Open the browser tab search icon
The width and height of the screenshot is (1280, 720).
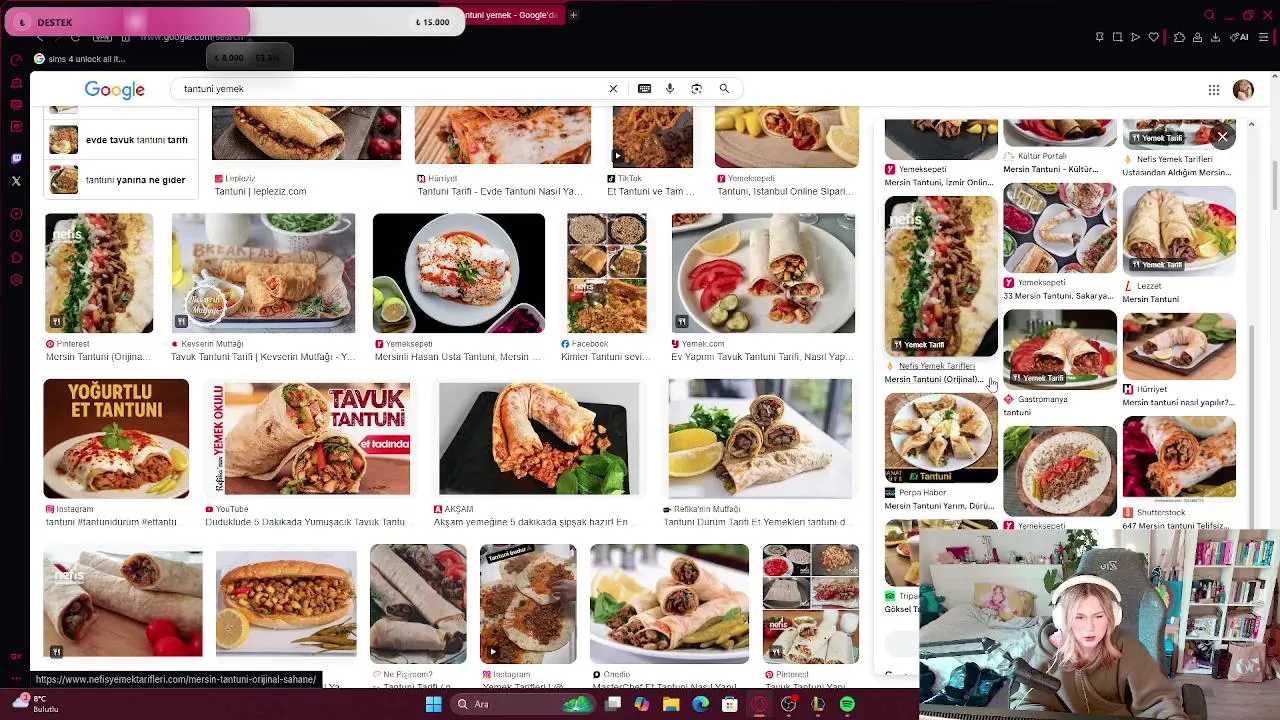pos(1209,15)
